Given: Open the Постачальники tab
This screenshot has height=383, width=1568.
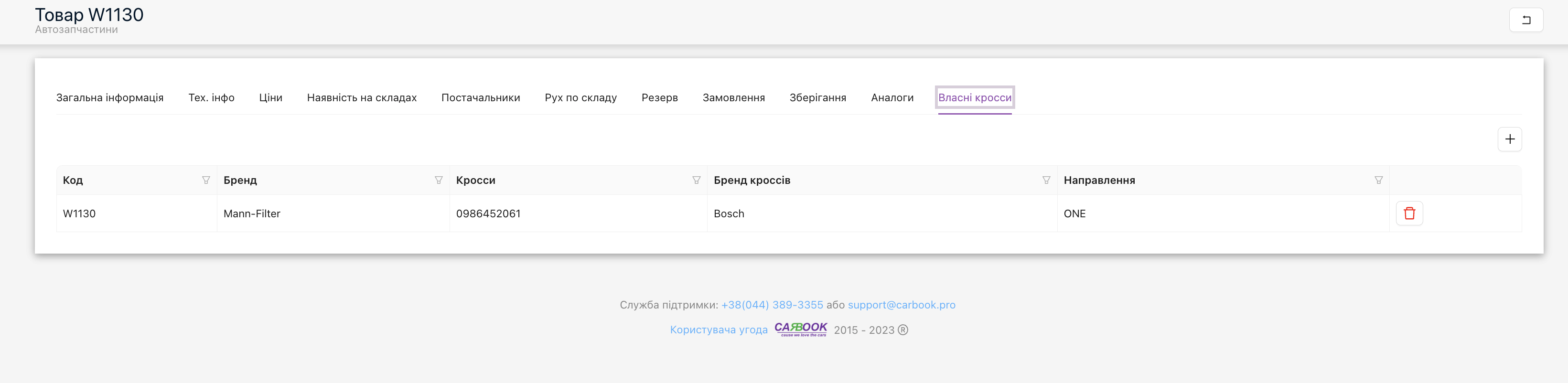Looking at the screenshot, I should pos(480,97).
